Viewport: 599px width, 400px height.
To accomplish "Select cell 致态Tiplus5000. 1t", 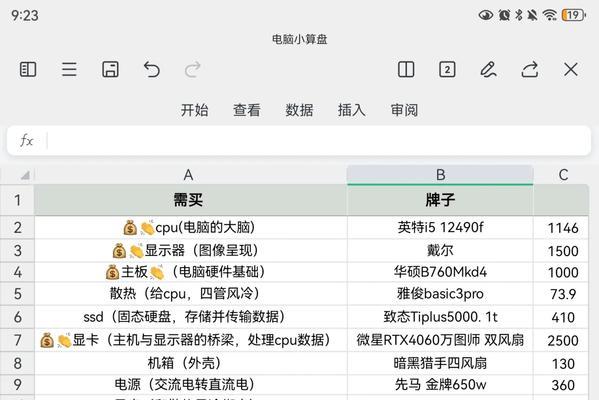I will (440, 317).
